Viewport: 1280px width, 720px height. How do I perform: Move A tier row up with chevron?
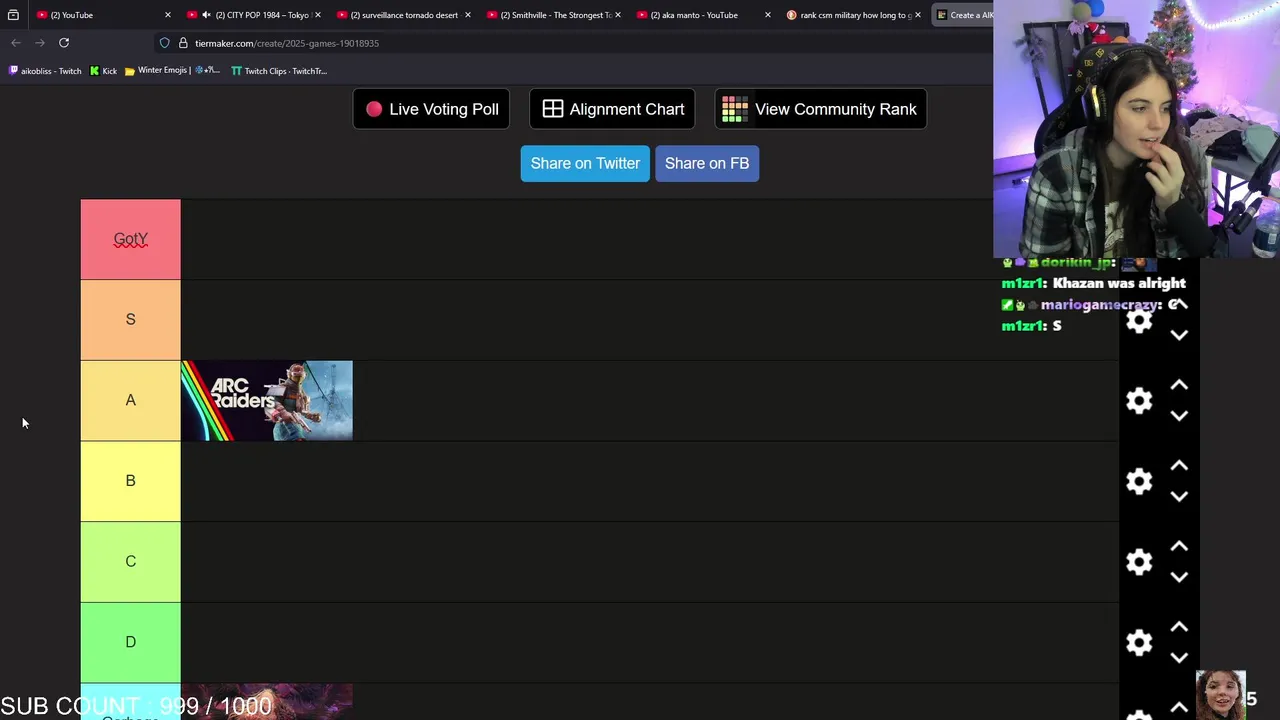(1179, 385)
